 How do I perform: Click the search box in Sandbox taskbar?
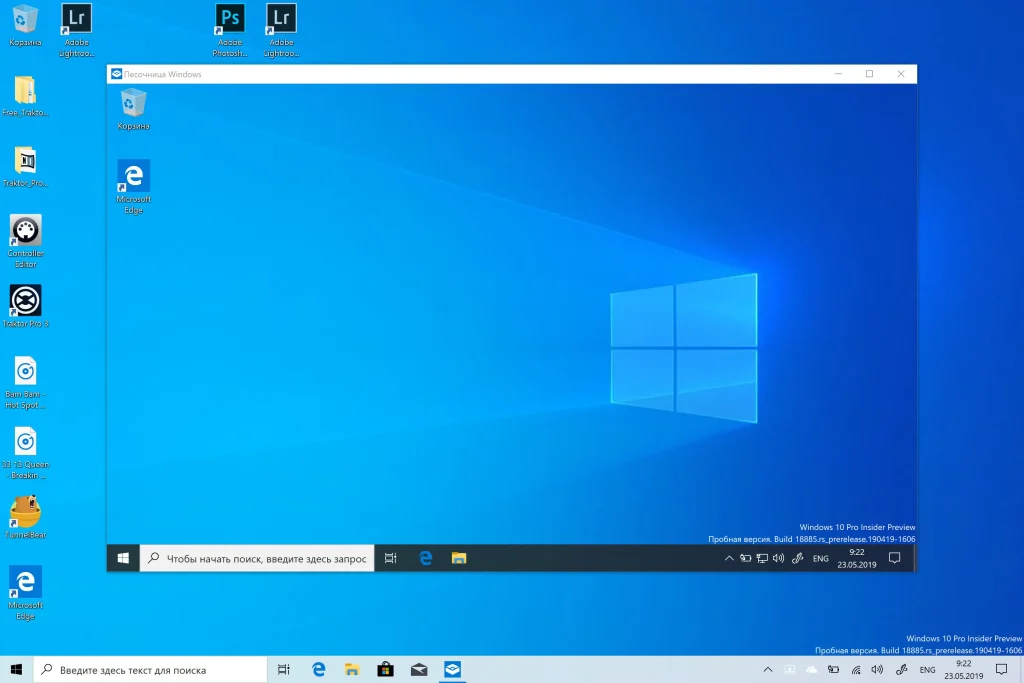[x=257, y=558]
